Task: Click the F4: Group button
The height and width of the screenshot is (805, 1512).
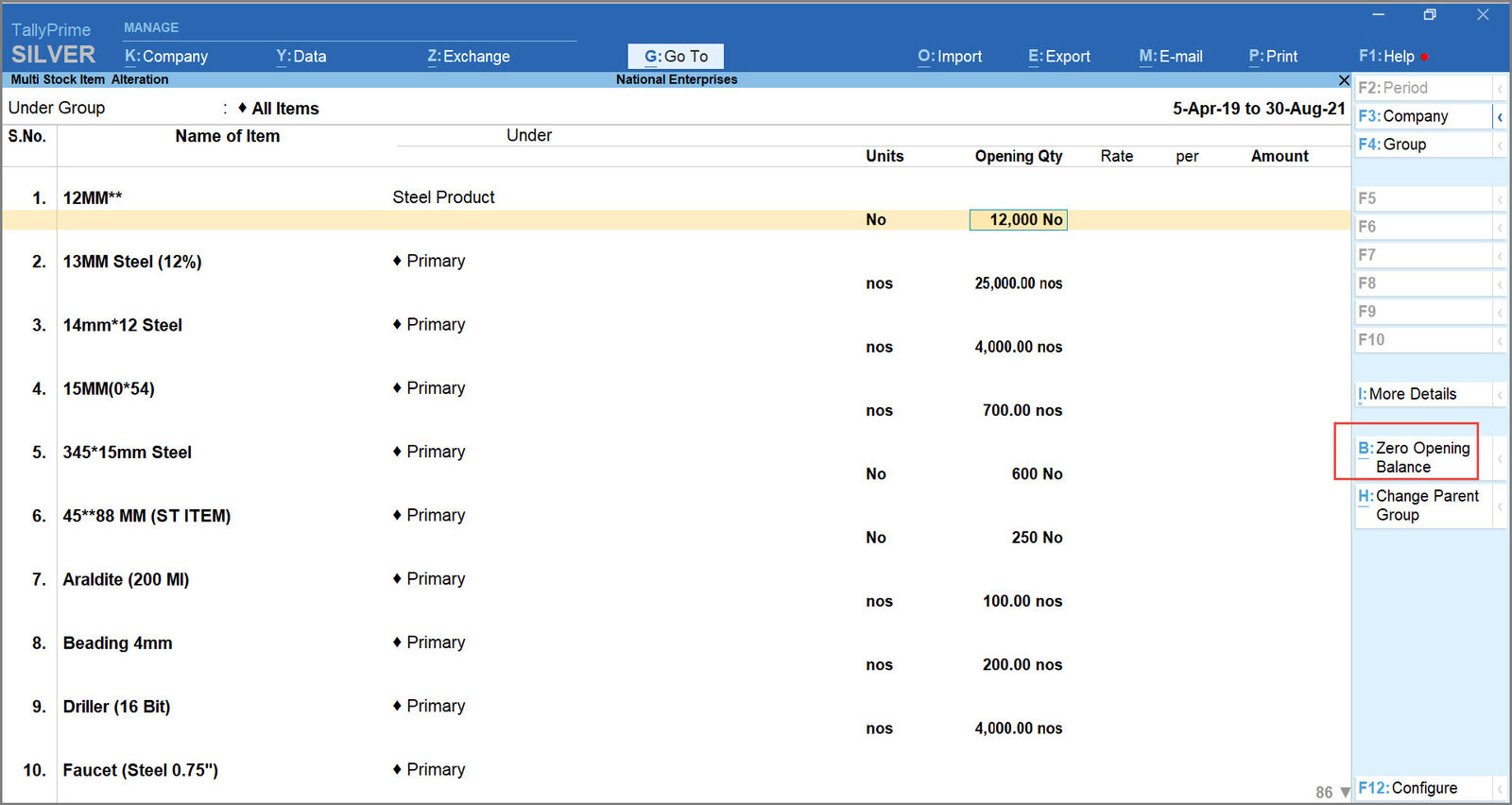Action: pyautogui.click(x=1423, y=145)
